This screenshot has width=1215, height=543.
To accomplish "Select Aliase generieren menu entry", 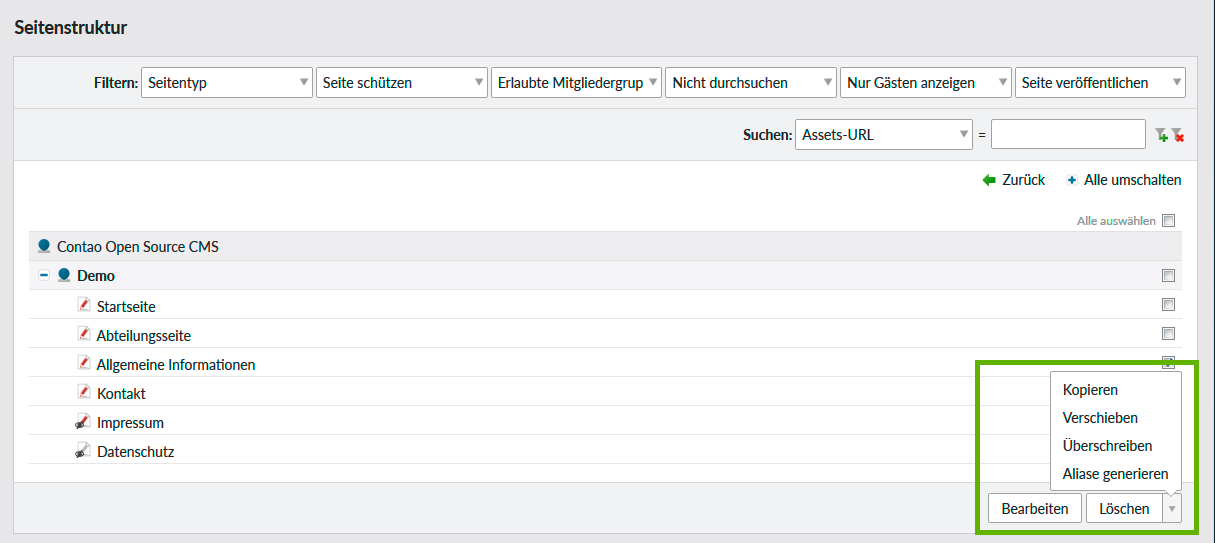I will point(1115,474).
